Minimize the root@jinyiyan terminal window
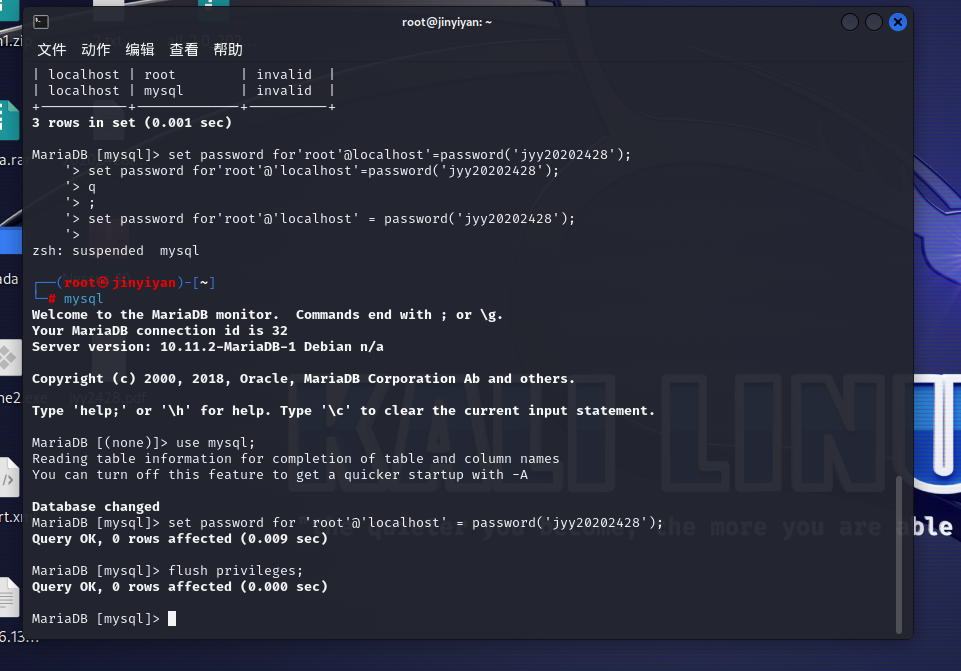Image resolution: width=961 pixels, height=671 pixels. coord(849,22)
